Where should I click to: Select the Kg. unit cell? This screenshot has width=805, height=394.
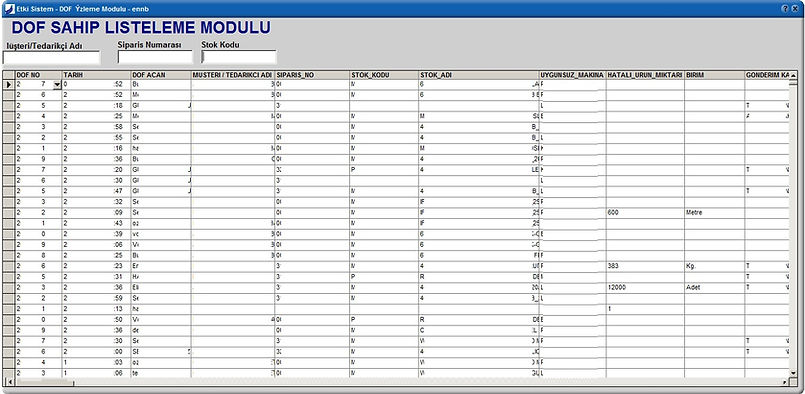pyautogui.click(x=714, y=266)
